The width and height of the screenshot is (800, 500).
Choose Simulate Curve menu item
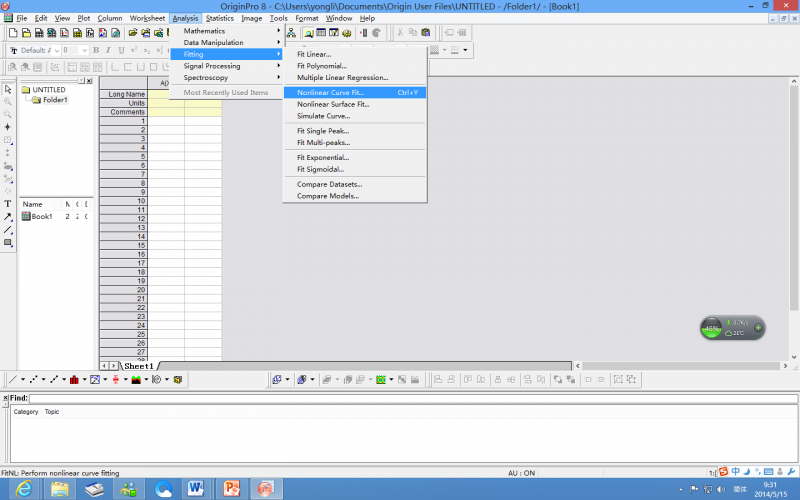[355, 116]
